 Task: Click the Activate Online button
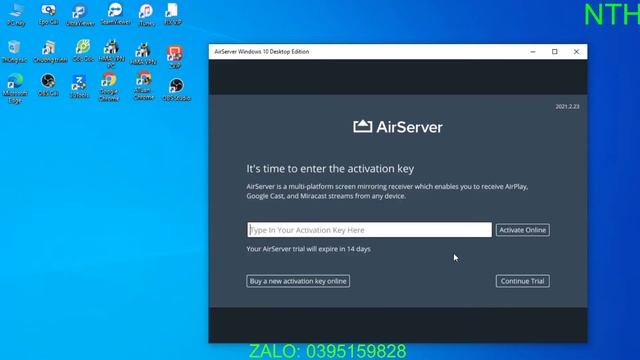(x=522, y=230)
